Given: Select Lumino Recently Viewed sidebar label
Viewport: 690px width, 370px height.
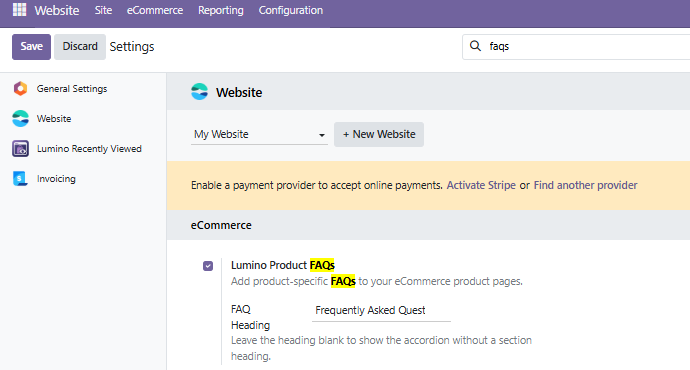Looking at the screenshot, I should pos(89,149).
